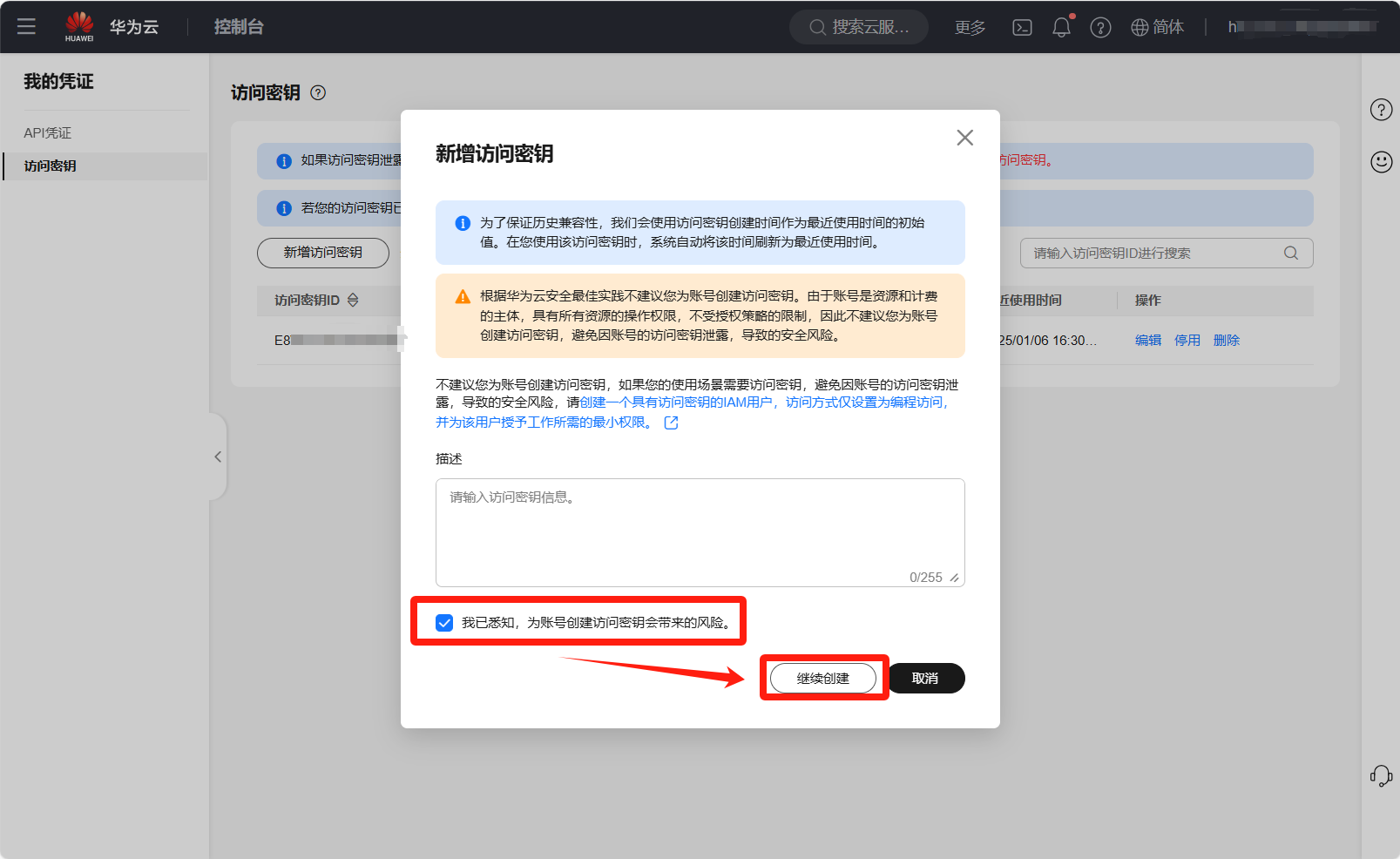This screenshot has height=859, width=1400.
Task: Open the 简体 language selector
Action: tap(1157, 28)
